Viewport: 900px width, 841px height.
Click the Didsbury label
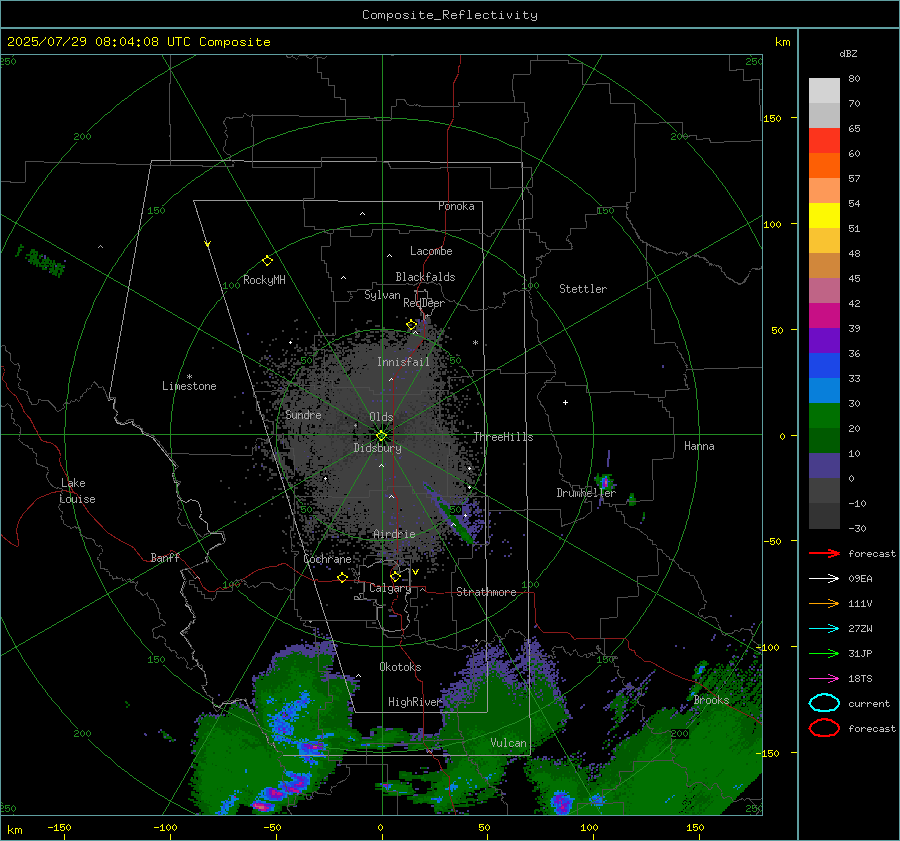coord(377,448)
